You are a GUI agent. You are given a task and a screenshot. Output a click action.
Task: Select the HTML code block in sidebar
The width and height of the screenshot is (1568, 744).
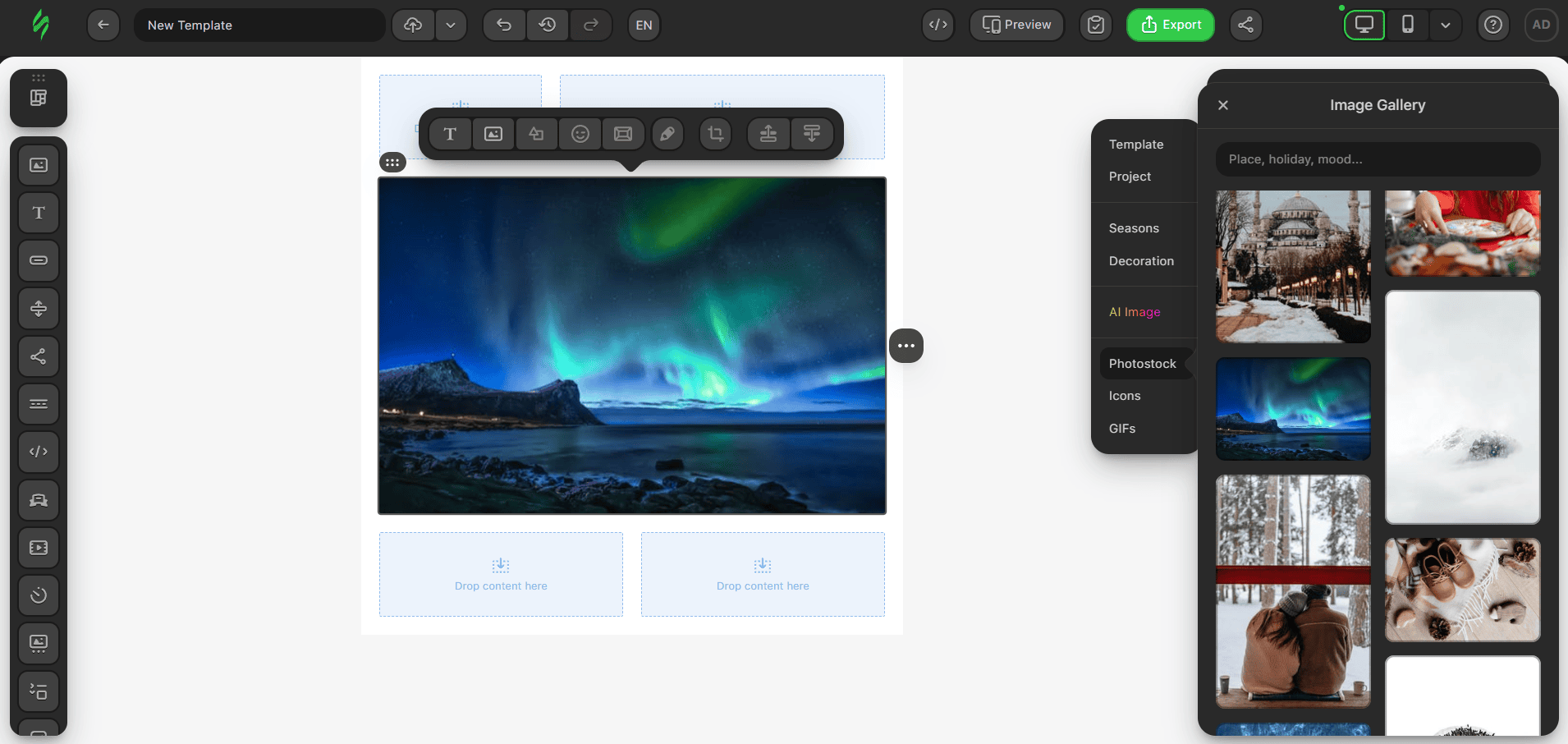tap(39, 452)
